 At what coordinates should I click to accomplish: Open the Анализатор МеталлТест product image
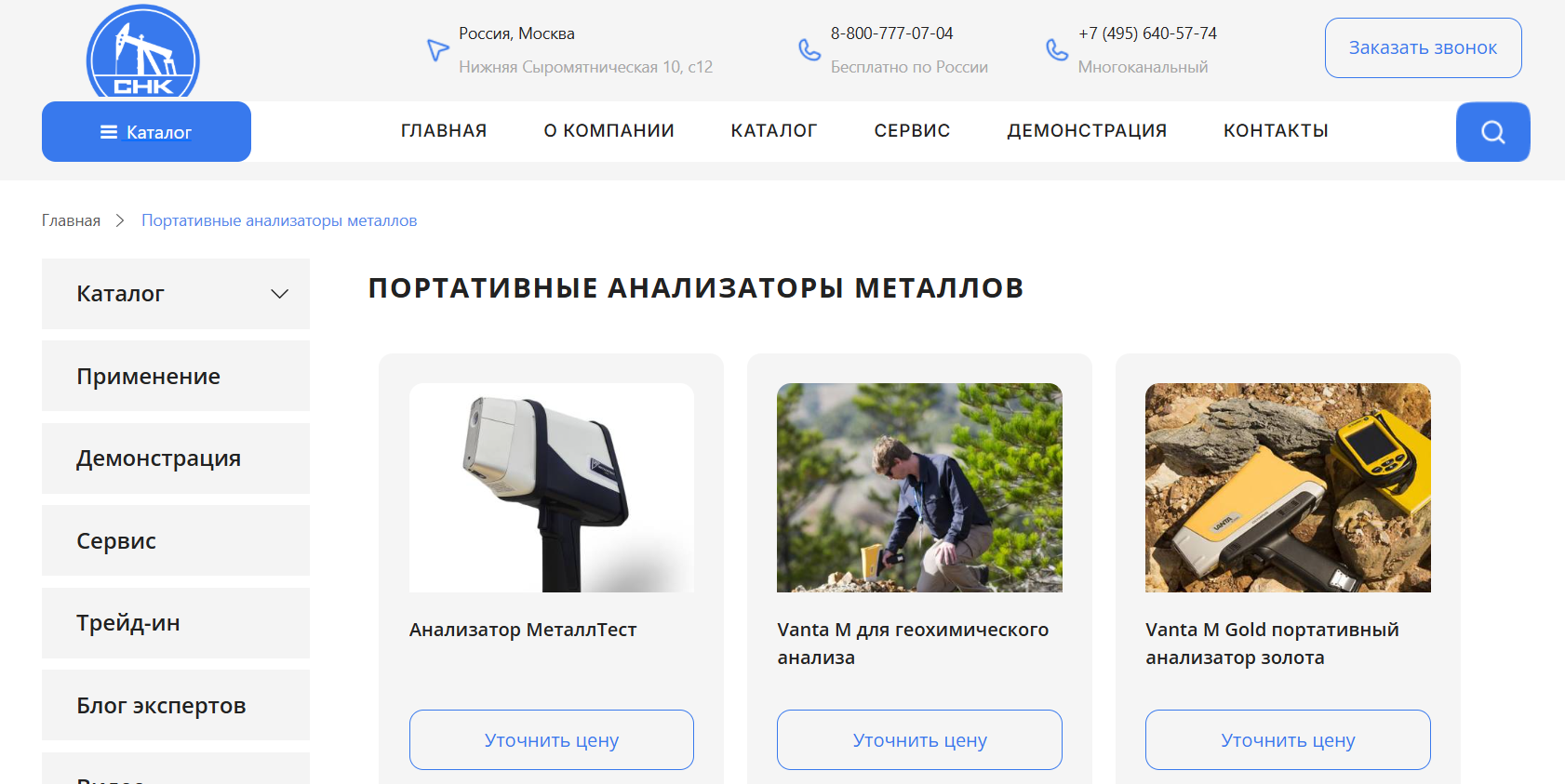tap(552, 487)
